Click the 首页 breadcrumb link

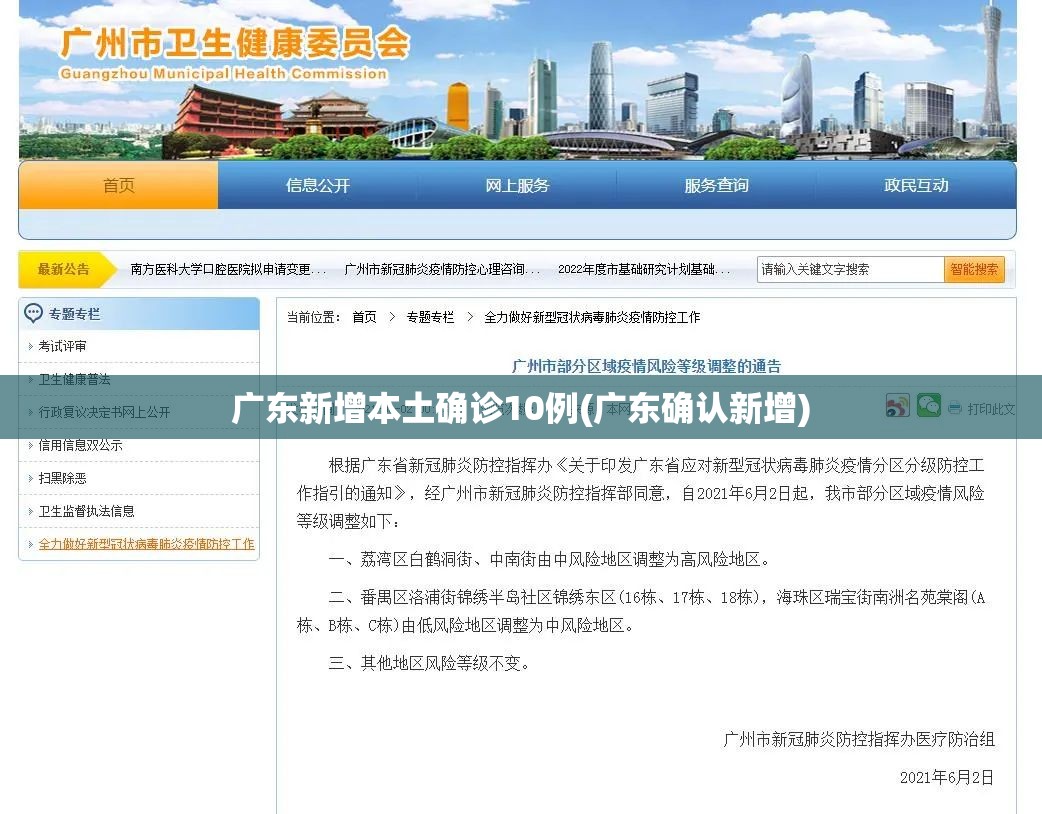click(x=364, y=318)
